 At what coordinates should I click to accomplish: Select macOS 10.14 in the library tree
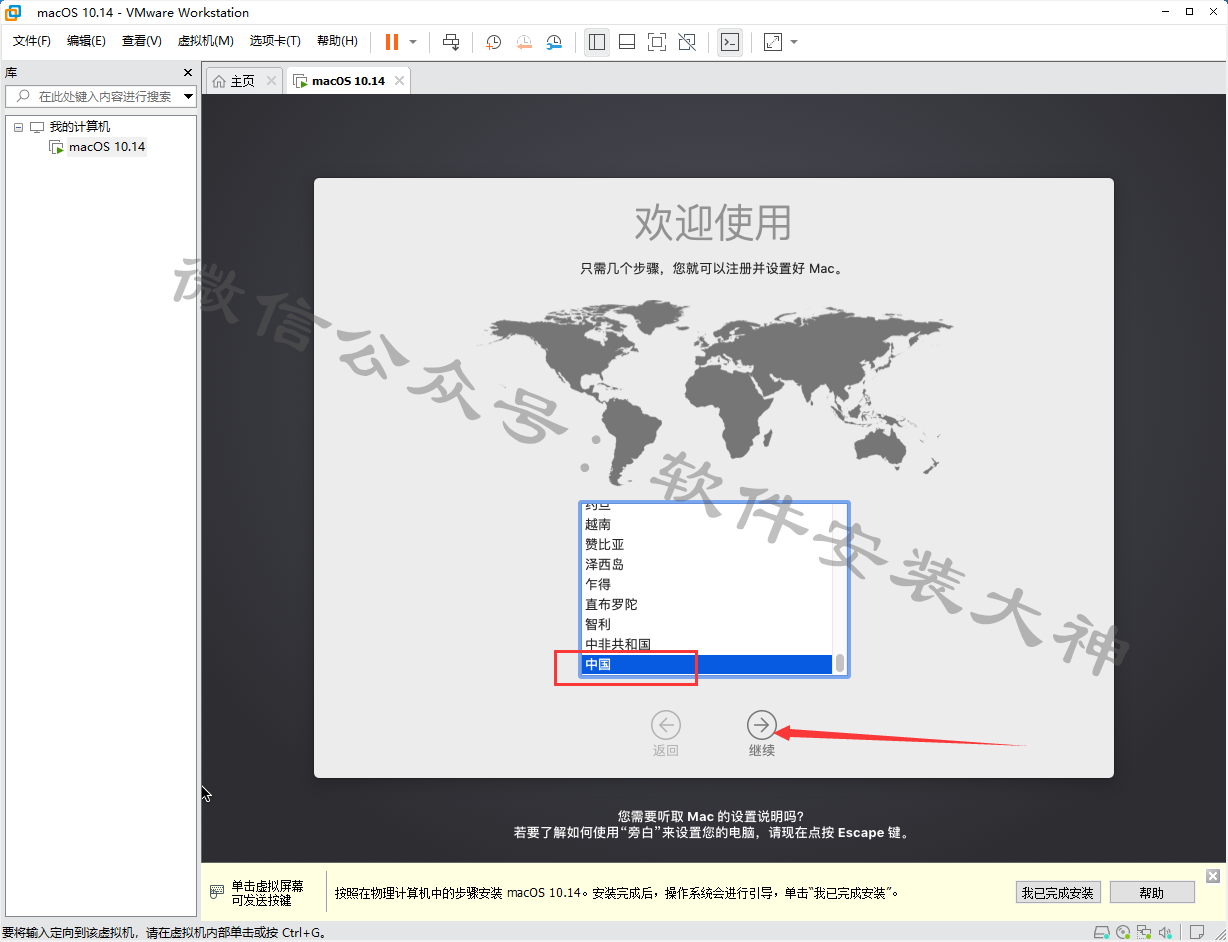(x=107, y=147)
